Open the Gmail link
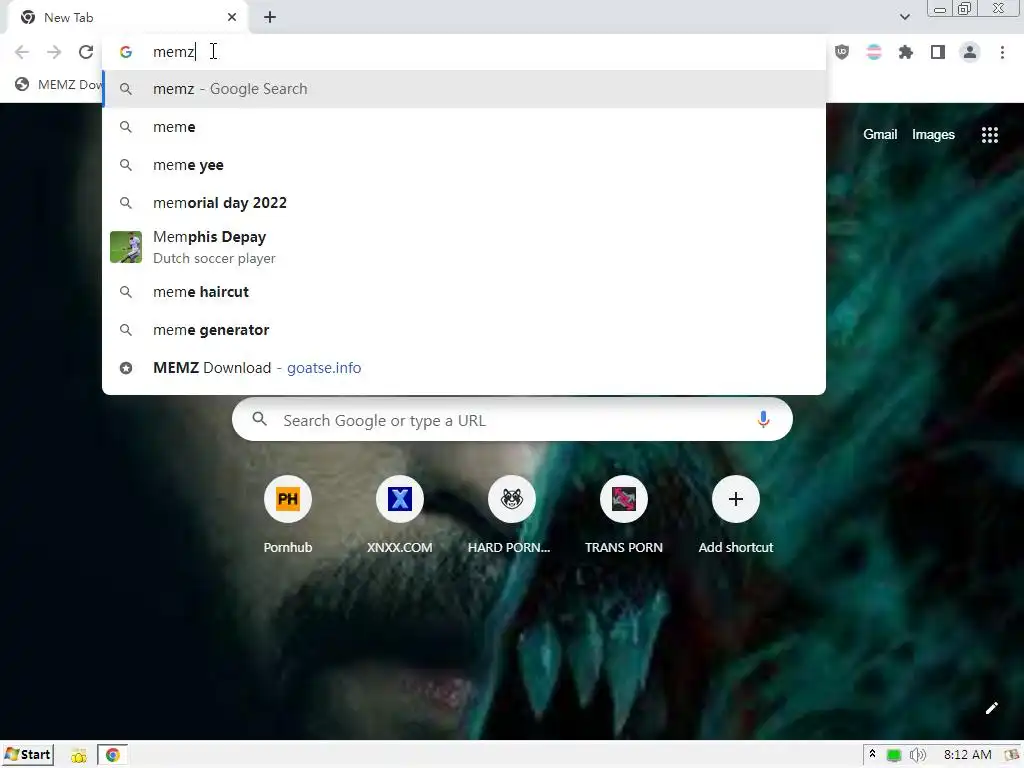Screen dimensions: 1024x768 tap(880, 135)
